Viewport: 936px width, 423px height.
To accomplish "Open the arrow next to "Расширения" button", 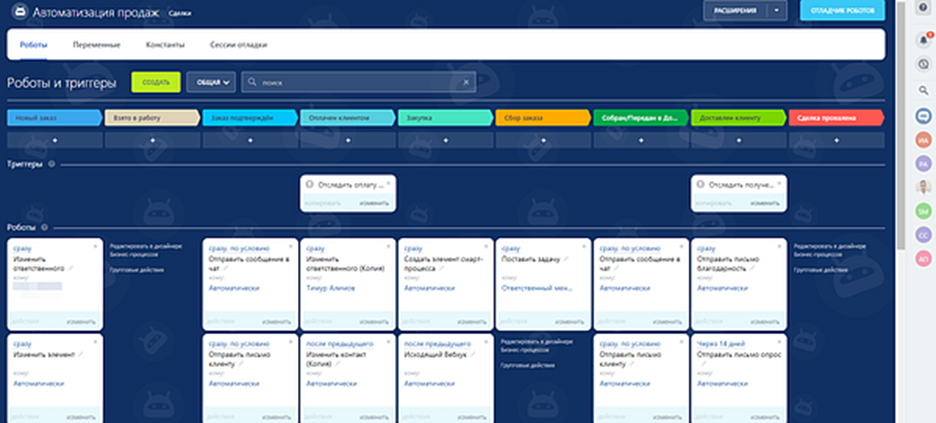I will (x=775, y=10).
